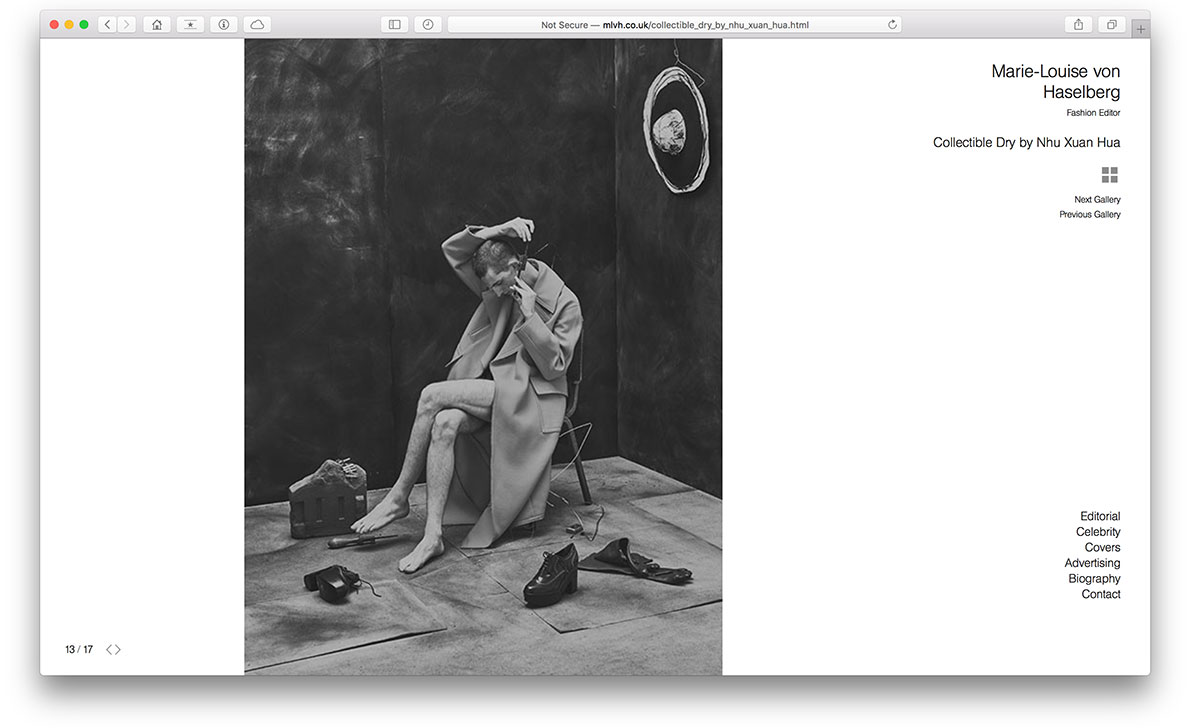Open the Celebrity section

pos(1098,532)
